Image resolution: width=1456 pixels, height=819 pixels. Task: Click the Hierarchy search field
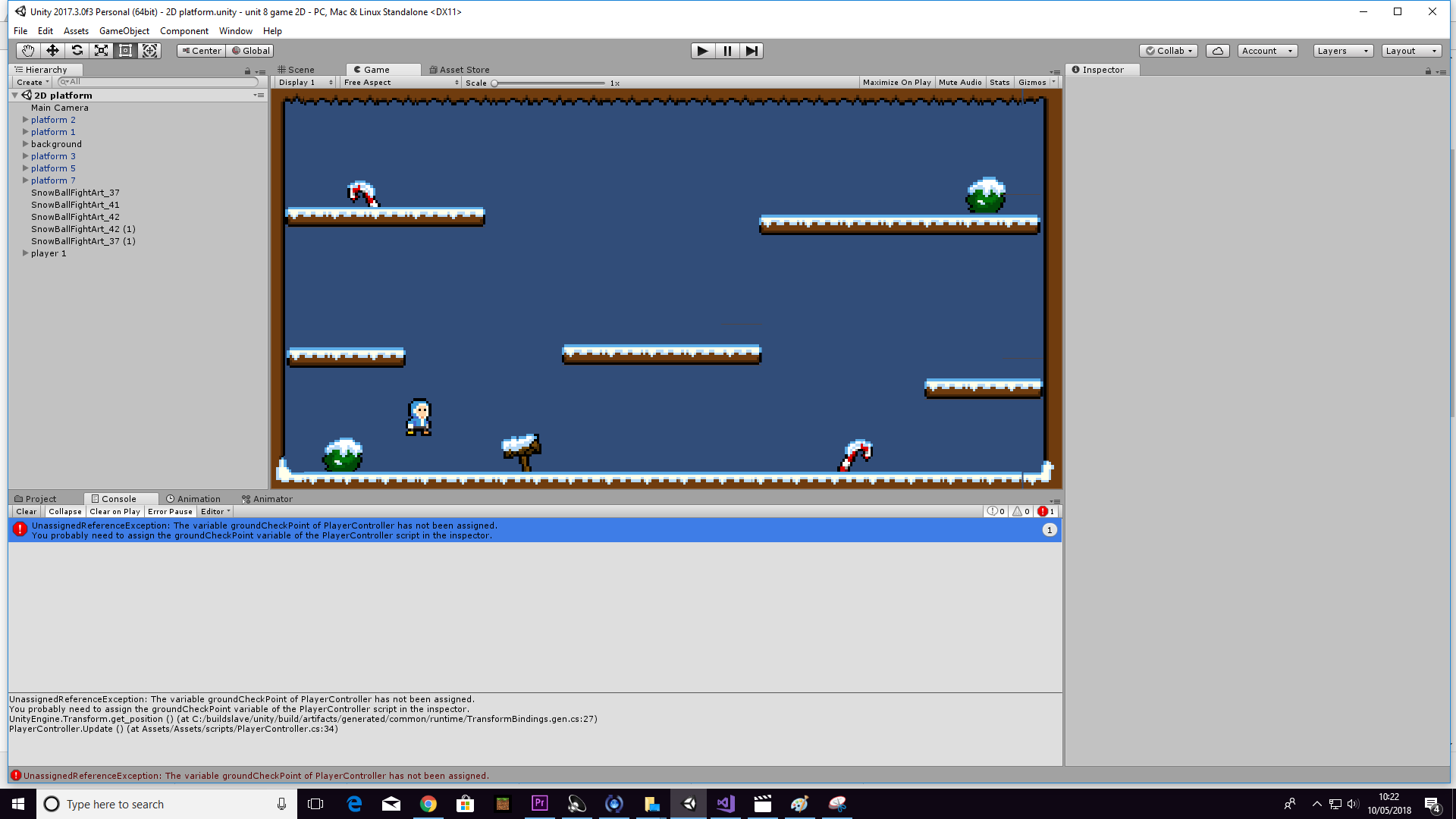[159, 82]
